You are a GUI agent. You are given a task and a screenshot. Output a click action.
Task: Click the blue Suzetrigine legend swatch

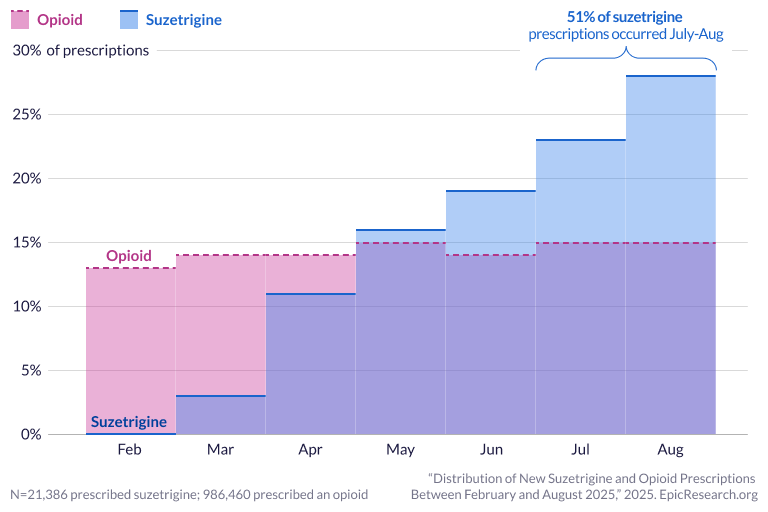pyautogui.click(x=129, y=20)
